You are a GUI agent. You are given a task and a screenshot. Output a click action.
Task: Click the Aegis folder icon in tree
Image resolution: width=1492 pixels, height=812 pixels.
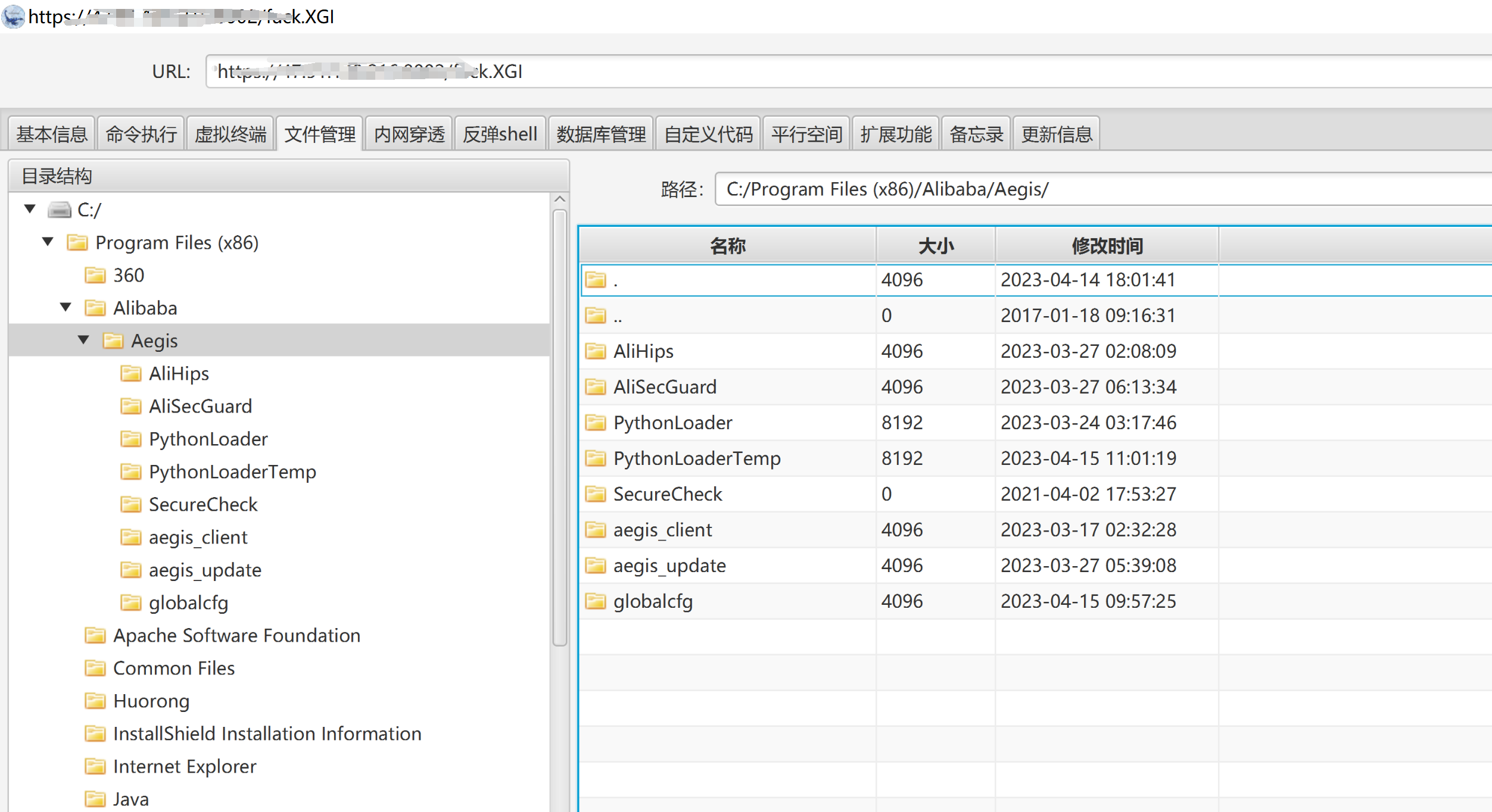113,341
